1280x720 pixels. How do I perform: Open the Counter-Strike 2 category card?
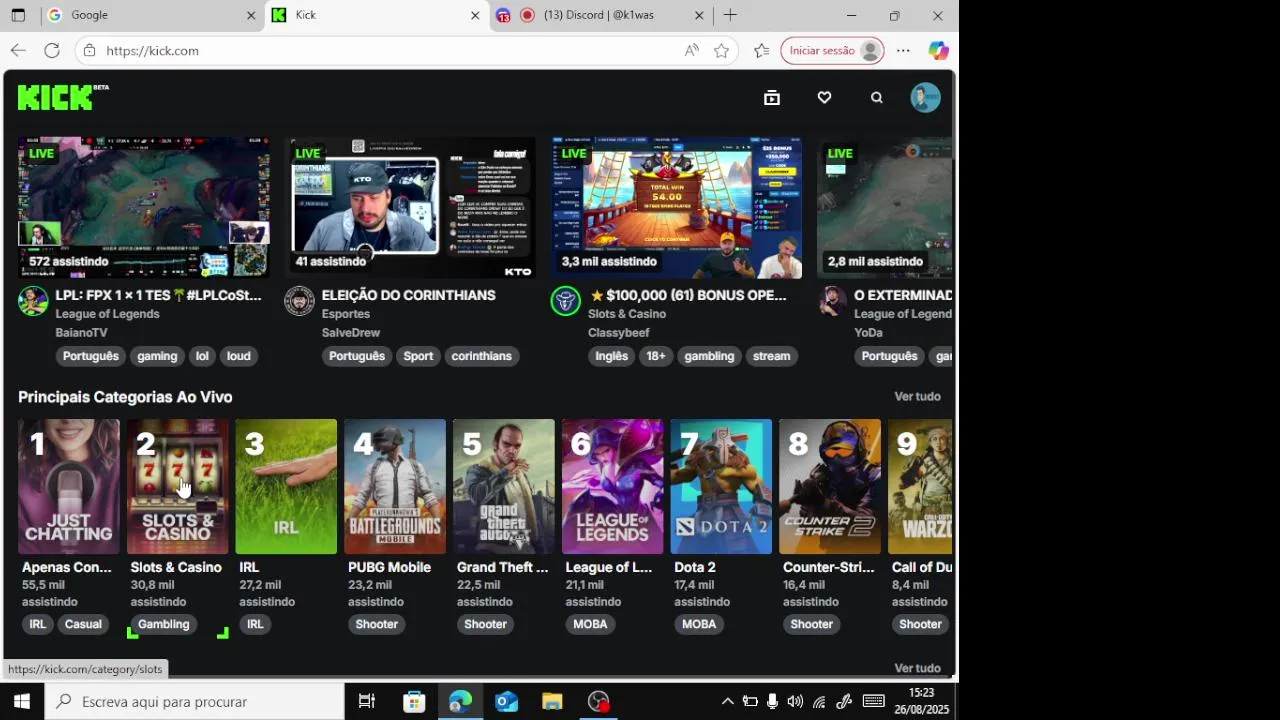tap(830, 486)
